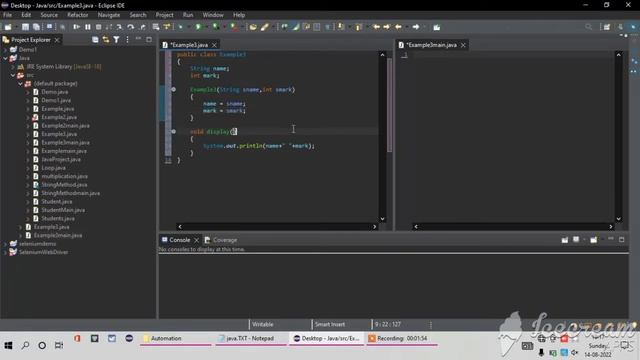
Task: Switch to the Coverage tab
Action: coord(221,240)
